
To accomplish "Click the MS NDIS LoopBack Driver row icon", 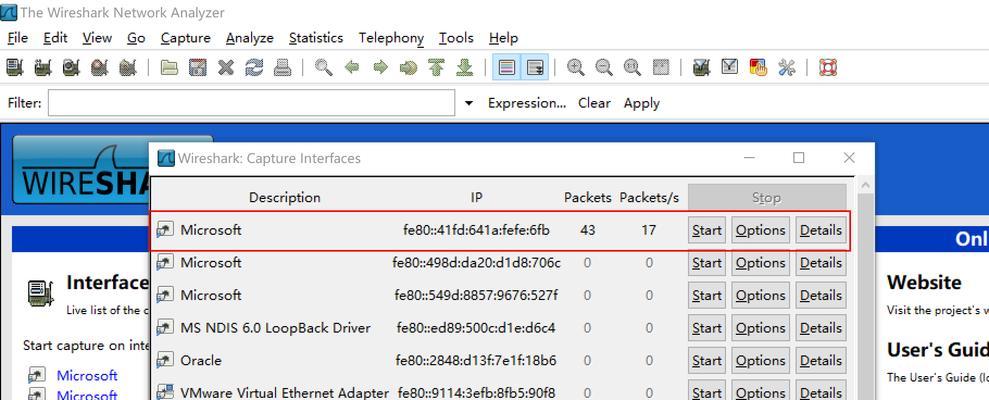I will [165, 327].
